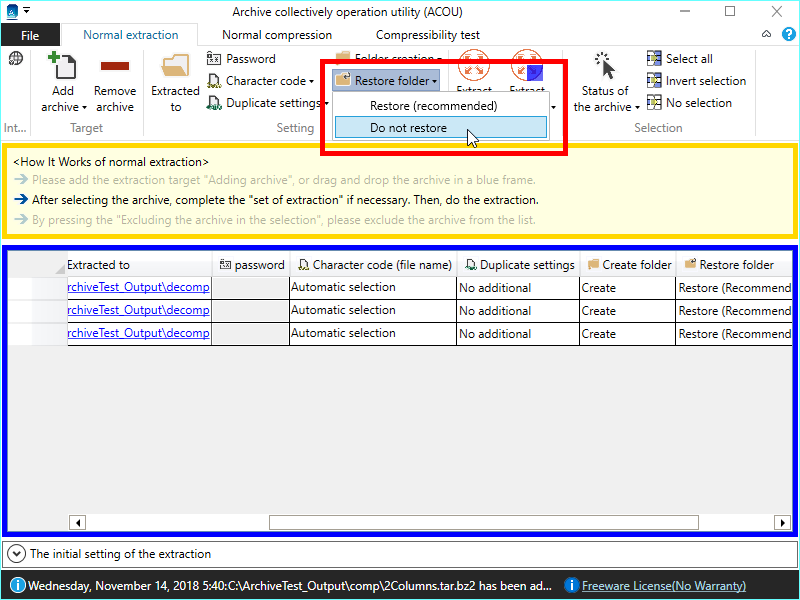Click the Remove archive icon
The image size is (800, 600).
[115, 67]
